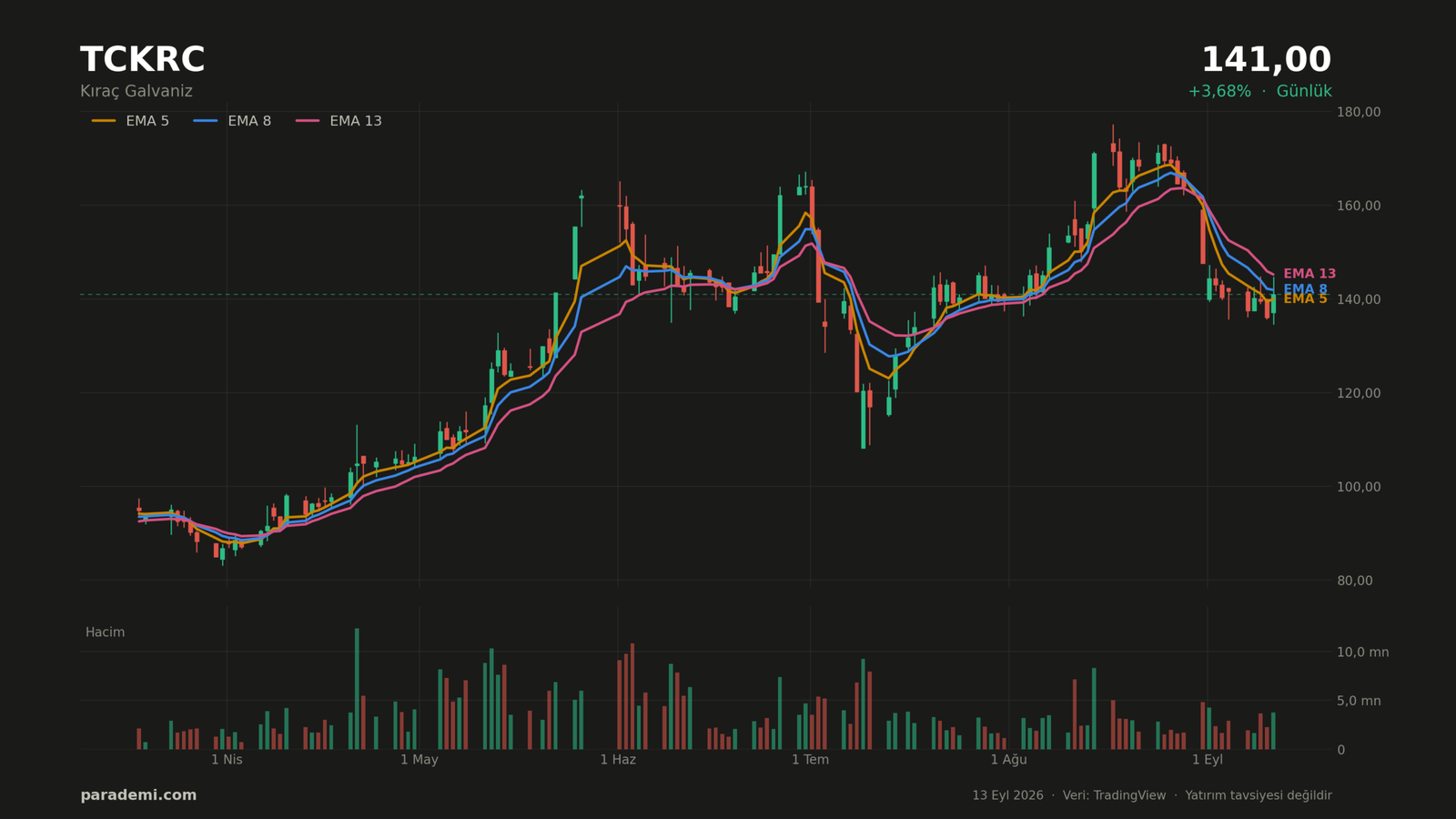
Task: Select the EMA 8 legend entry
Action: 232,121
